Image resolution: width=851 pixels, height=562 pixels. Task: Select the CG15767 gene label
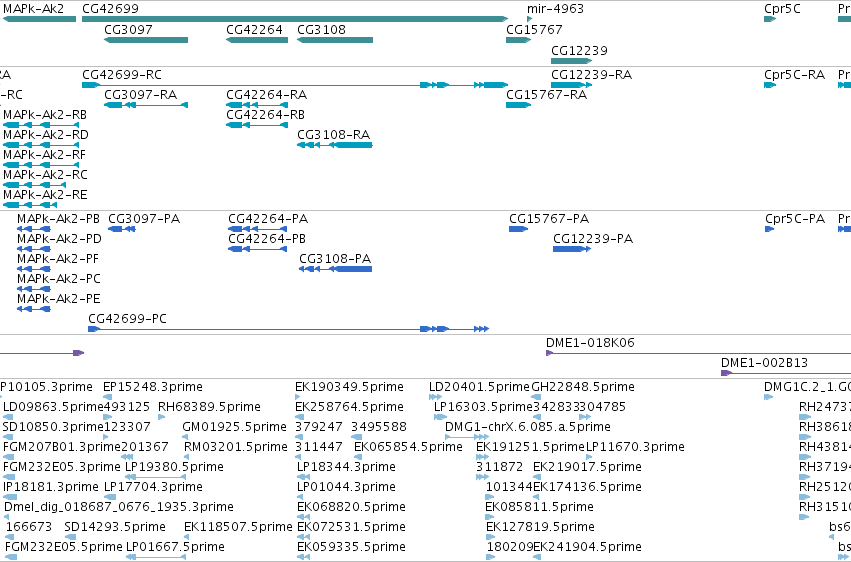[x=534, y=29]
